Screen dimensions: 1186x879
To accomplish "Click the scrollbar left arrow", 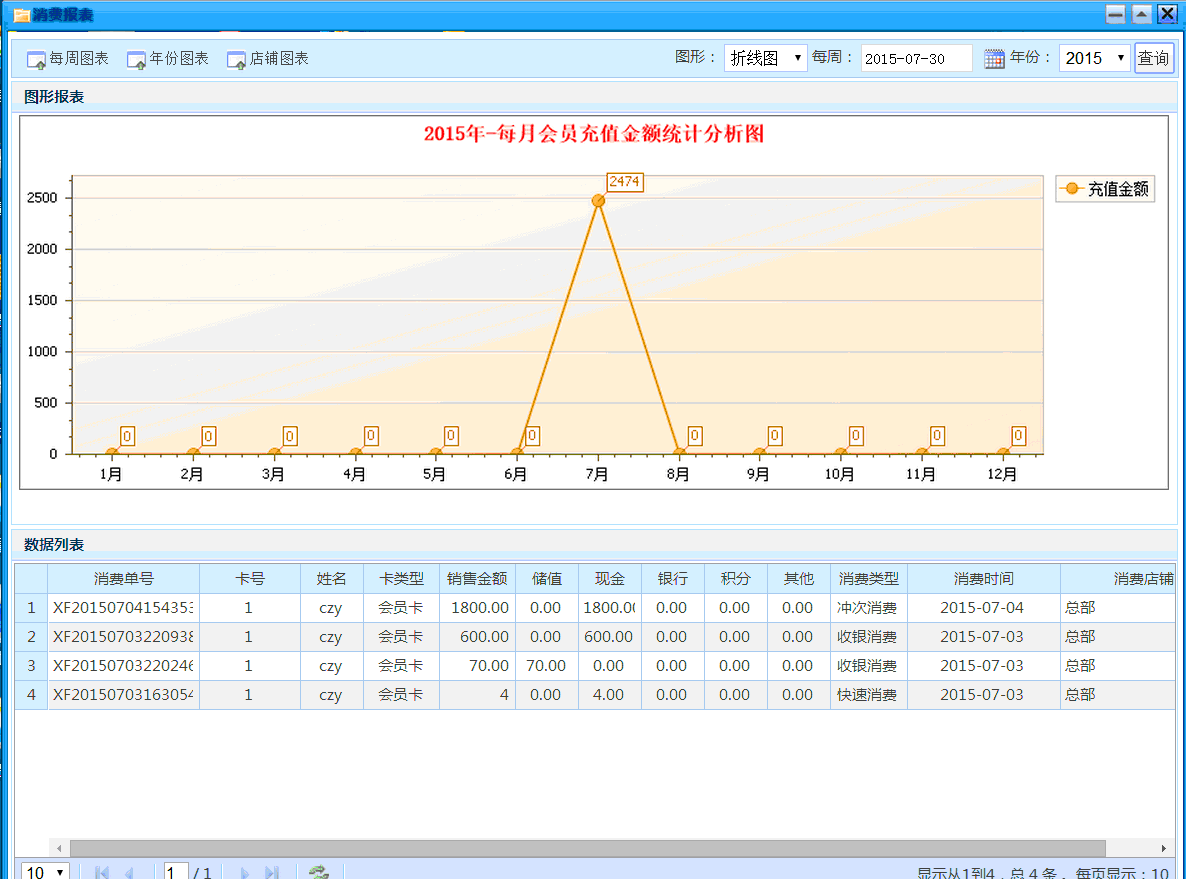I will [x=59, y=848].
